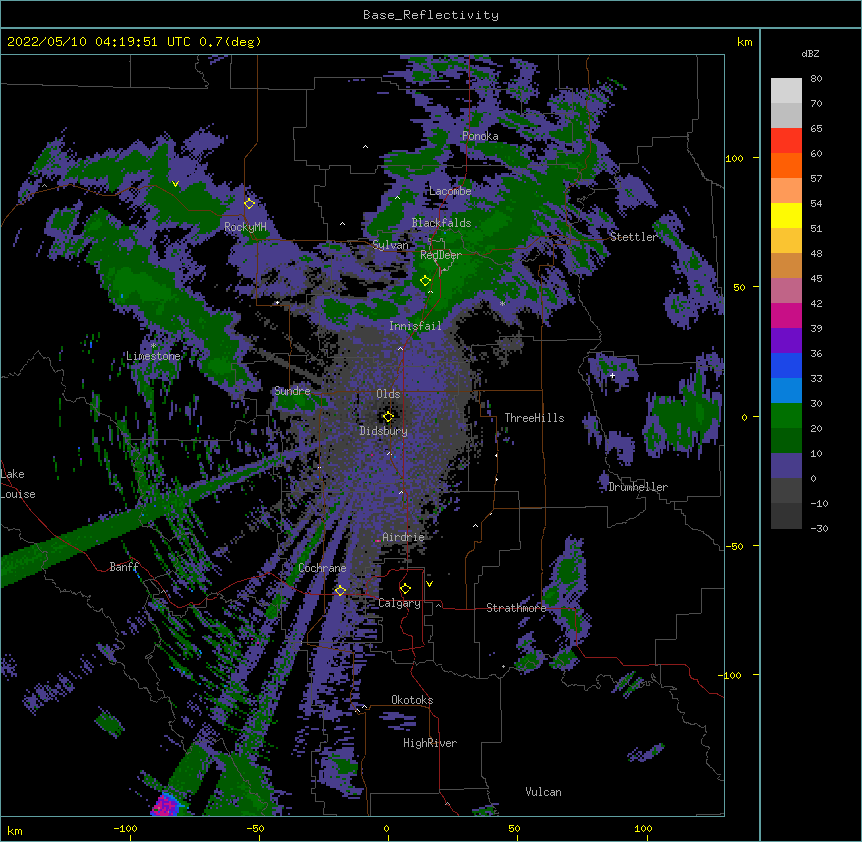This screenshot has height=842, width=862.
Task: Click the yellow diamond marker below RedDeer
Action: point(425,280)
